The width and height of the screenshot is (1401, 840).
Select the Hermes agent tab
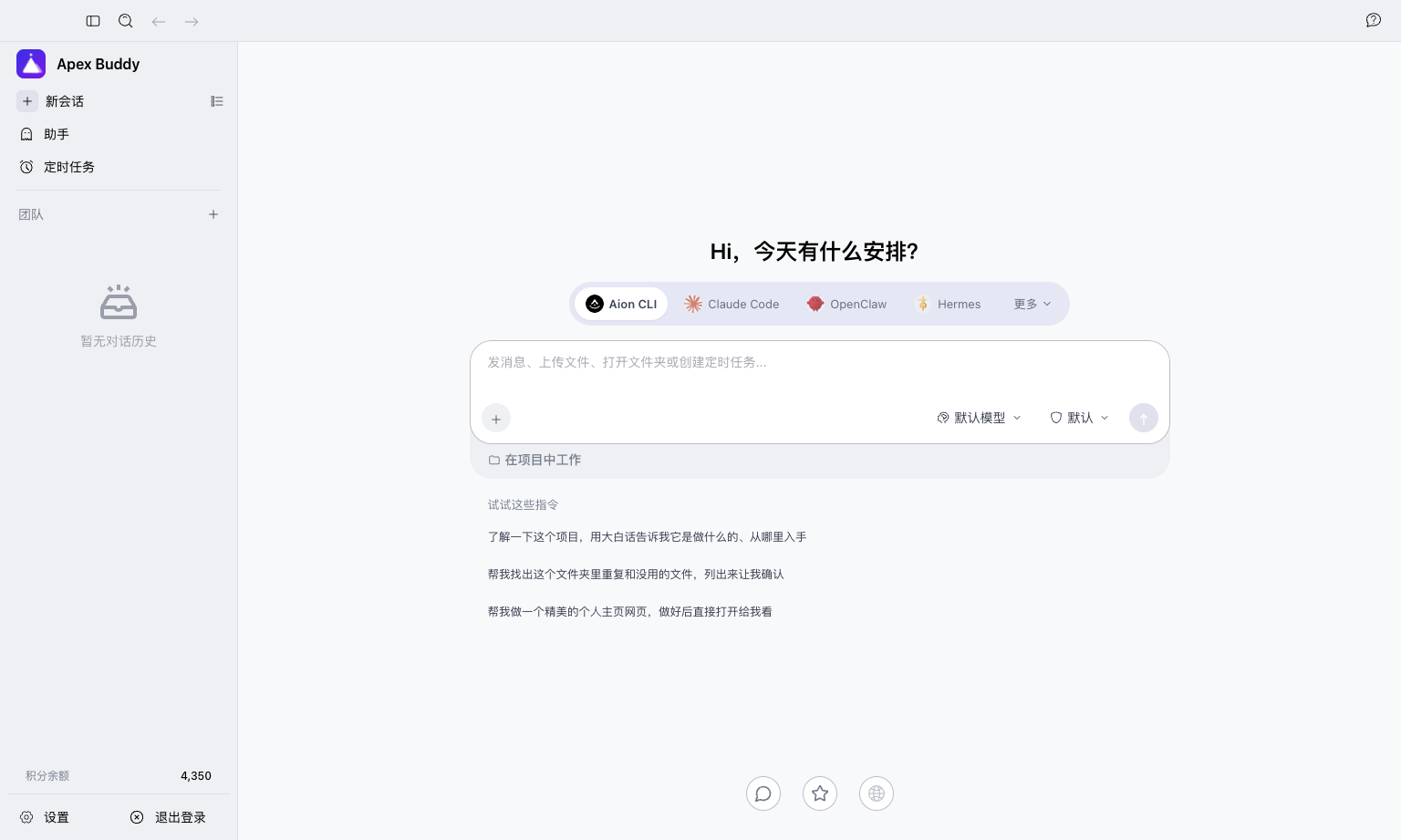pyautogui.click(x=948, y=304)
